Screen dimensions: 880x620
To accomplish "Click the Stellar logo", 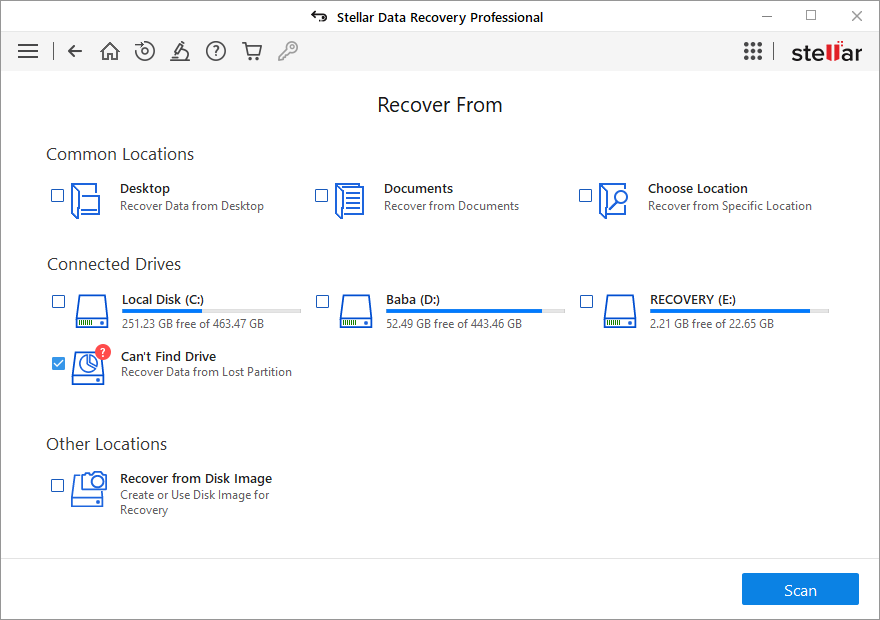I will pyautogui.click(x=826, y=51).
